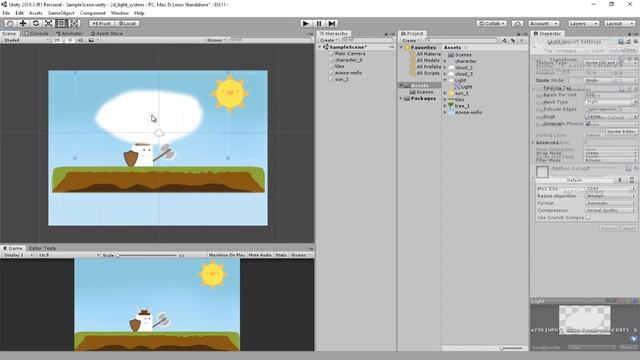Toggle Generate Physics Shape checkbox
Image resolution: width=640 pixels, height=360 pixels.
588,124
